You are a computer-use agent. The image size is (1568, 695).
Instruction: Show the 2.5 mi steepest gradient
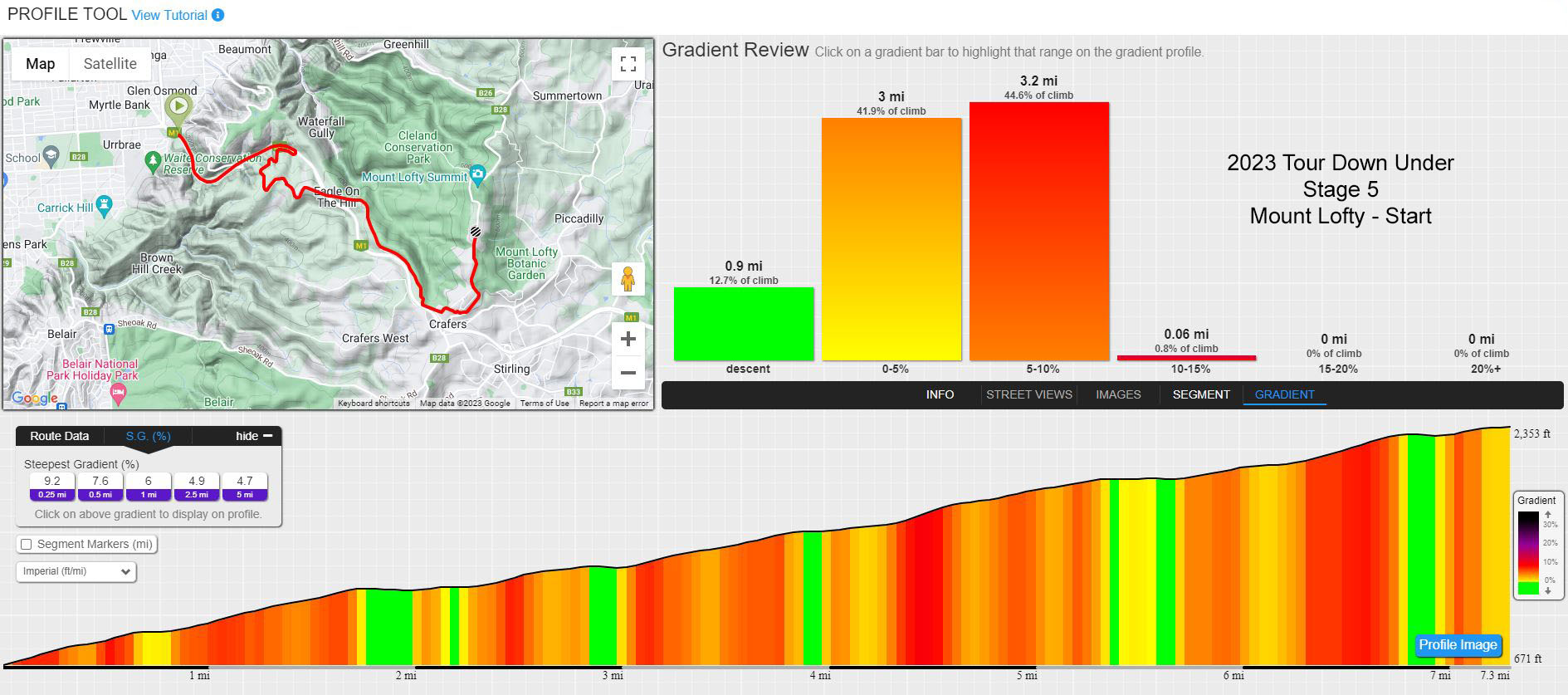pos(197,495)
